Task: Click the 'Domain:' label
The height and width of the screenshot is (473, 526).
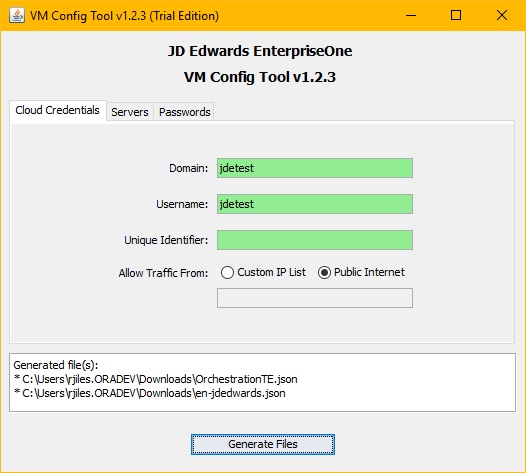Action: tap(189, 168)
